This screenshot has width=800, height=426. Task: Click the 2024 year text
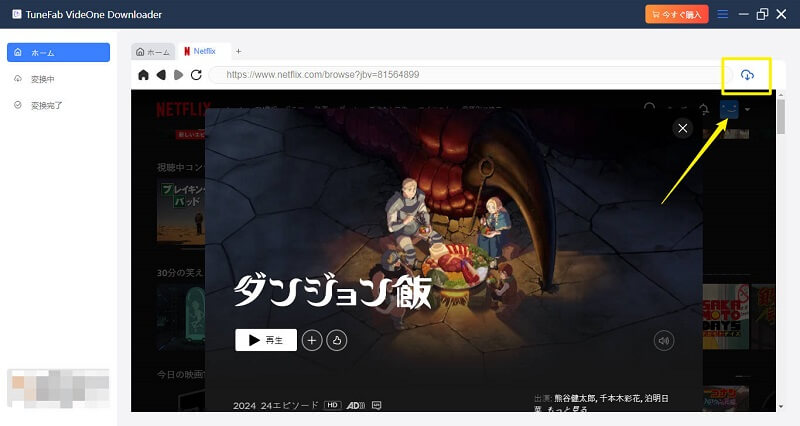[244, 406]
